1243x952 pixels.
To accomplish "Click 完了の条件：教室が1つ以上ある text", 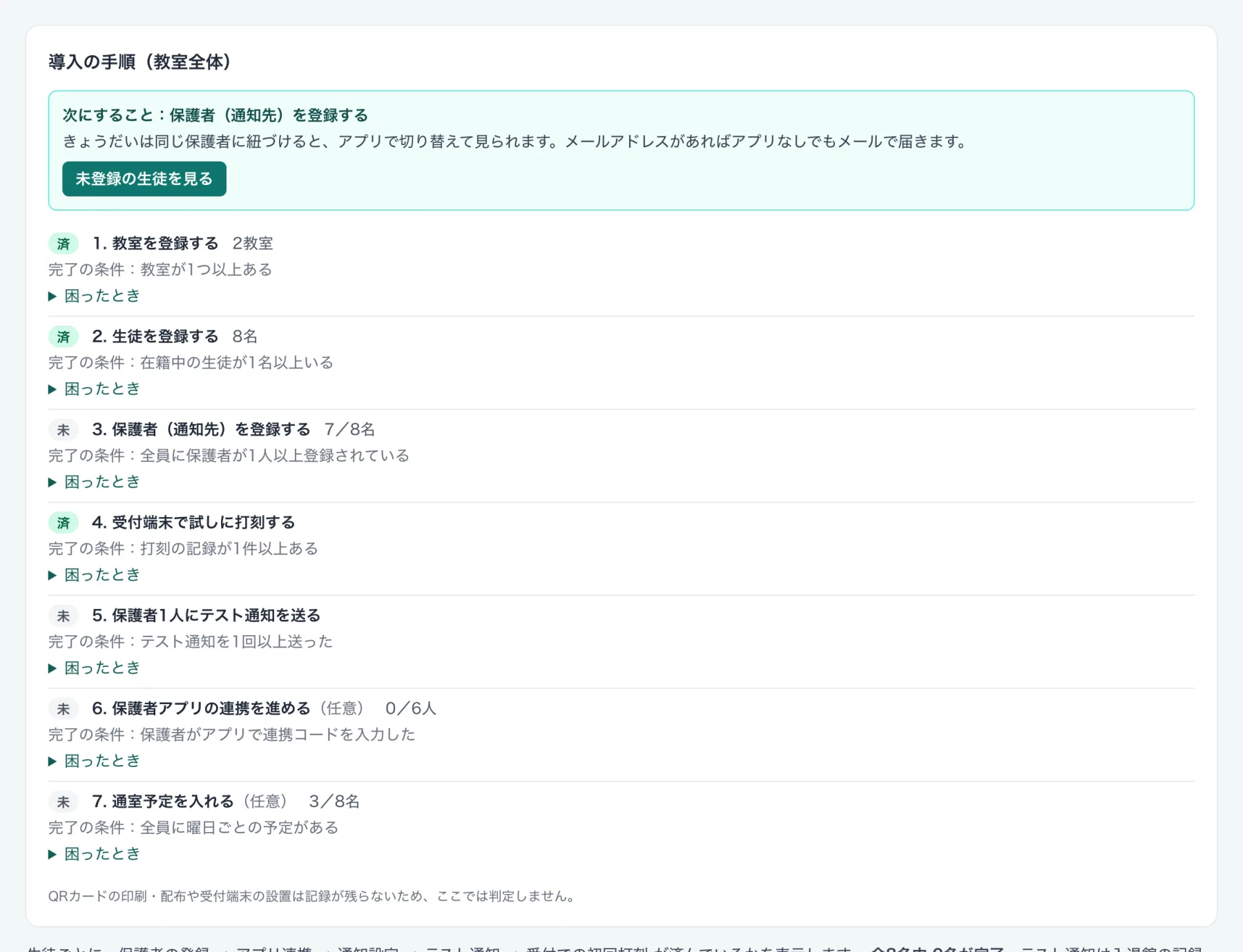I will pos(160,269).
